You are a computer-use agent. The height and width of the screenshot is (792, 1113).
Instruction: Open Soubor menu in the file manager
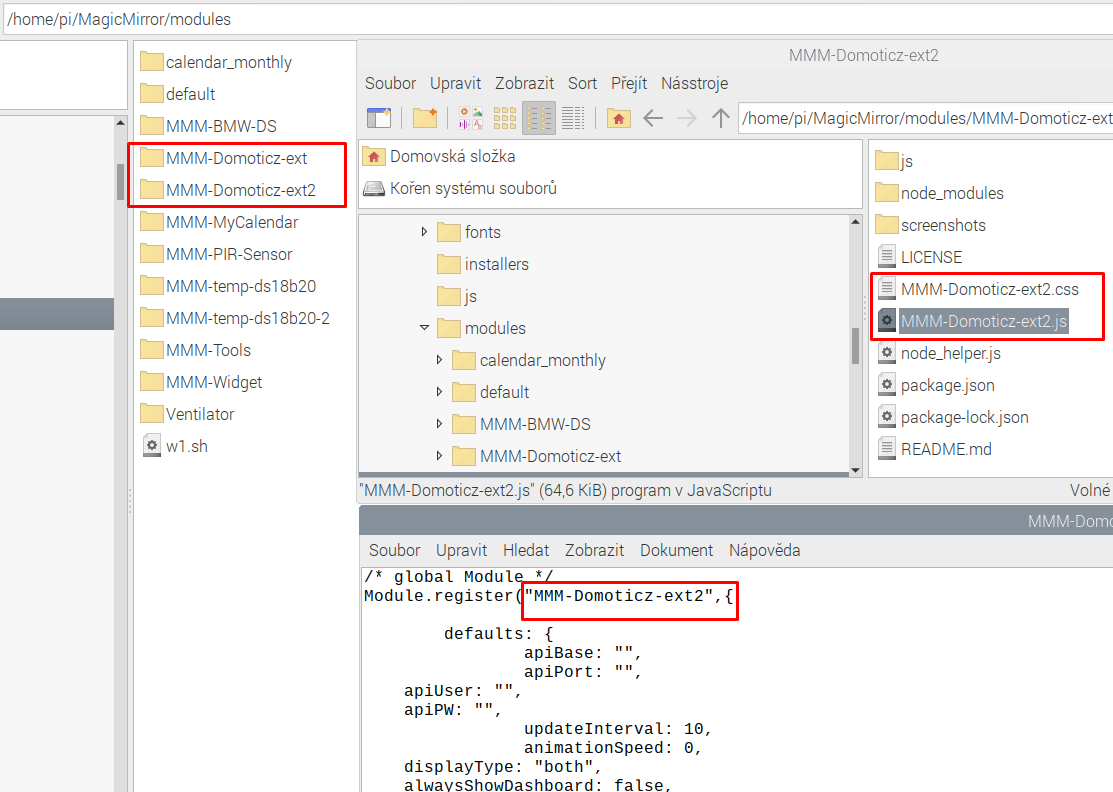pos(390,84)
